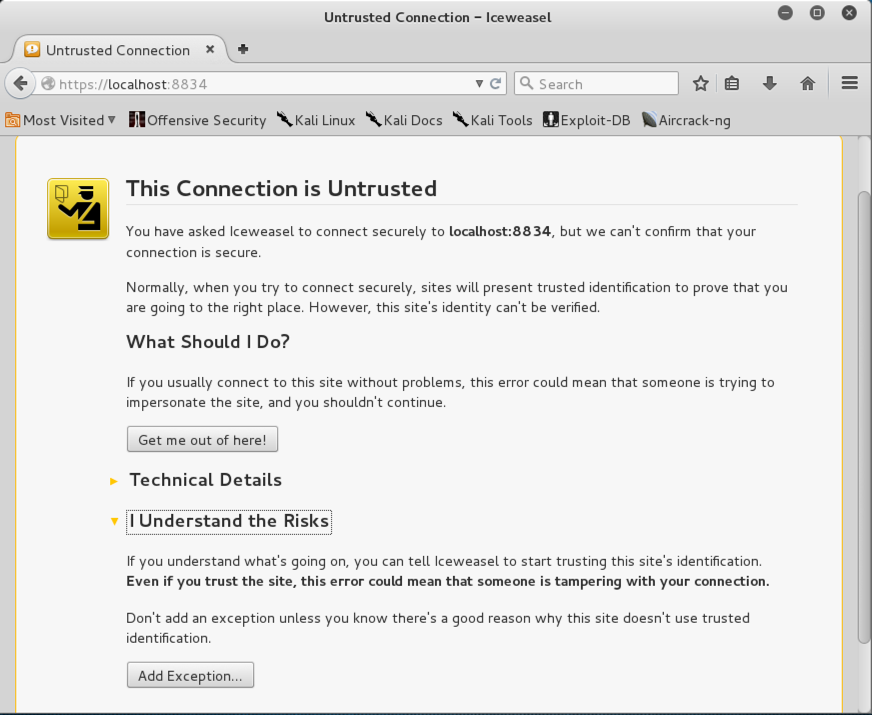The width and height of the screenshot is (872, 715).
Task: Click the What Should I Do? heading
Action: click(208, 341)
